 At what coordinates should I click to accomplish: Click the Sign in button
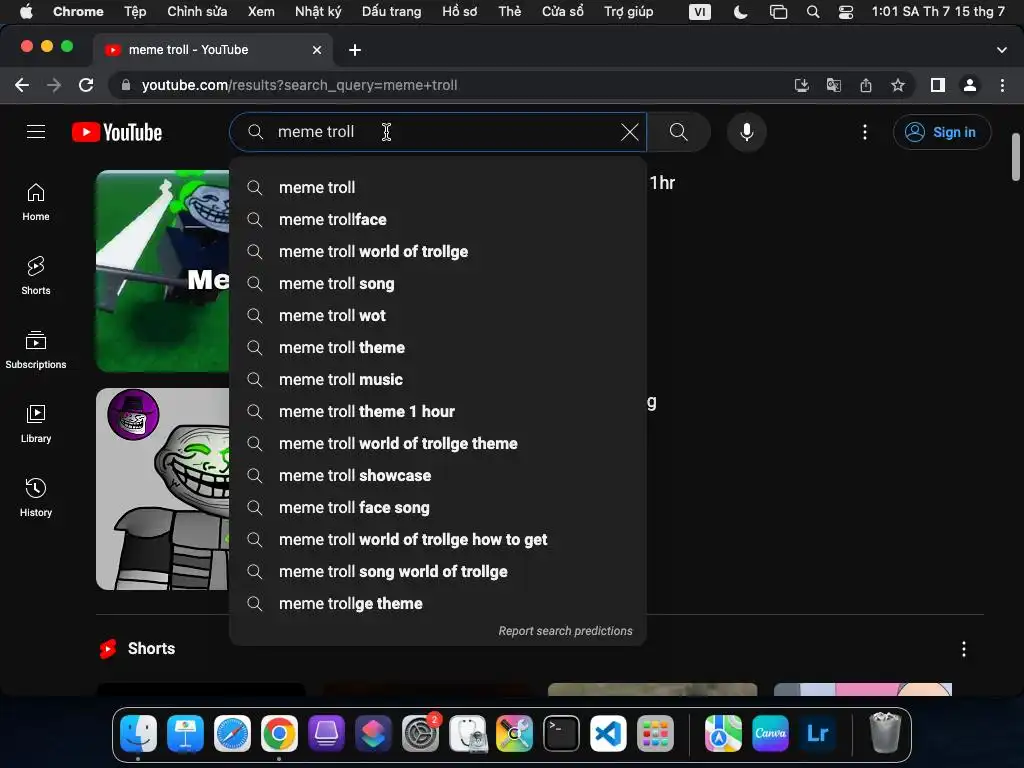coord(942,132)
